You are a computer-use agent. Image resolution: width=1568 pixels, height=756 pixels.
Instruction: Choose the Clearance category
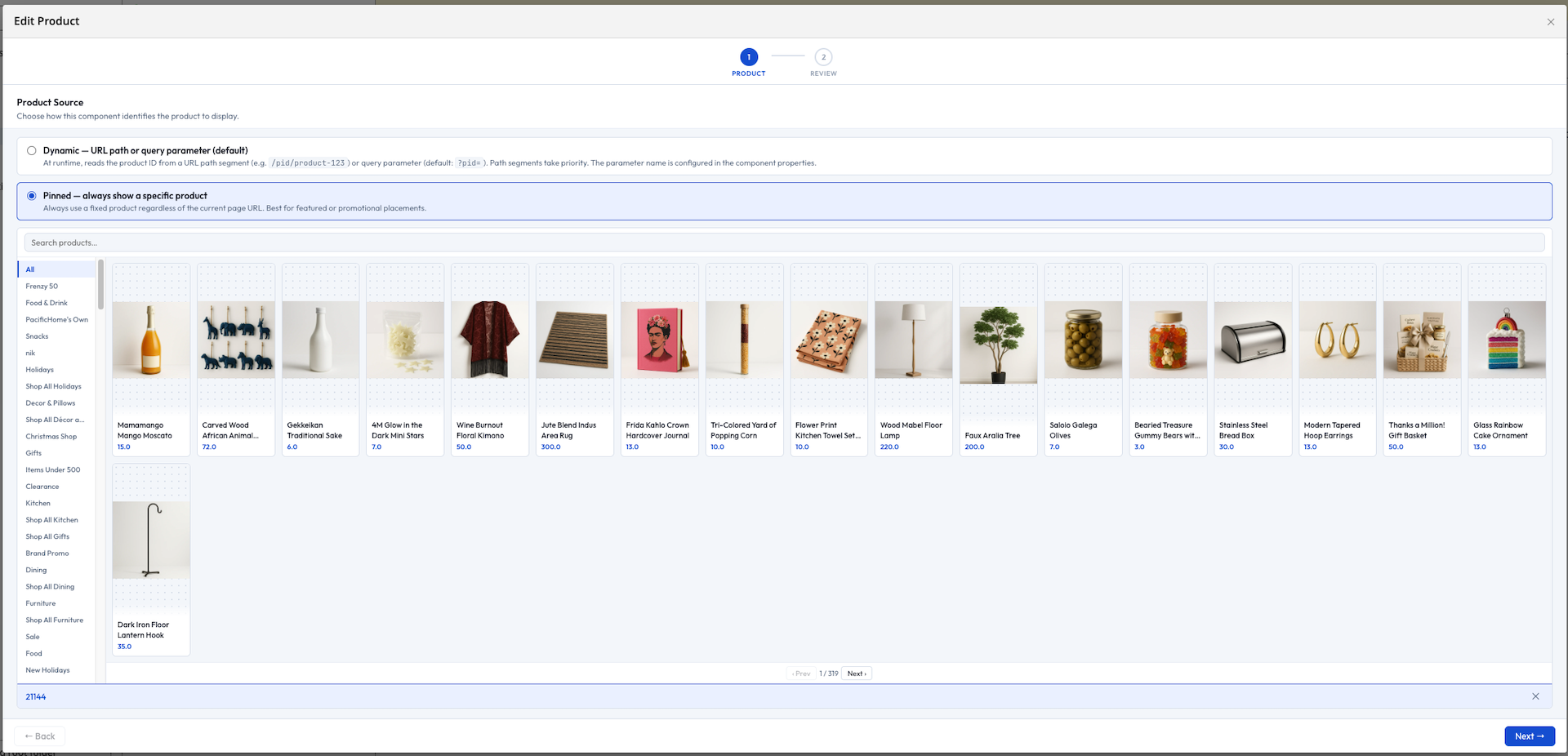click(56, 487)
